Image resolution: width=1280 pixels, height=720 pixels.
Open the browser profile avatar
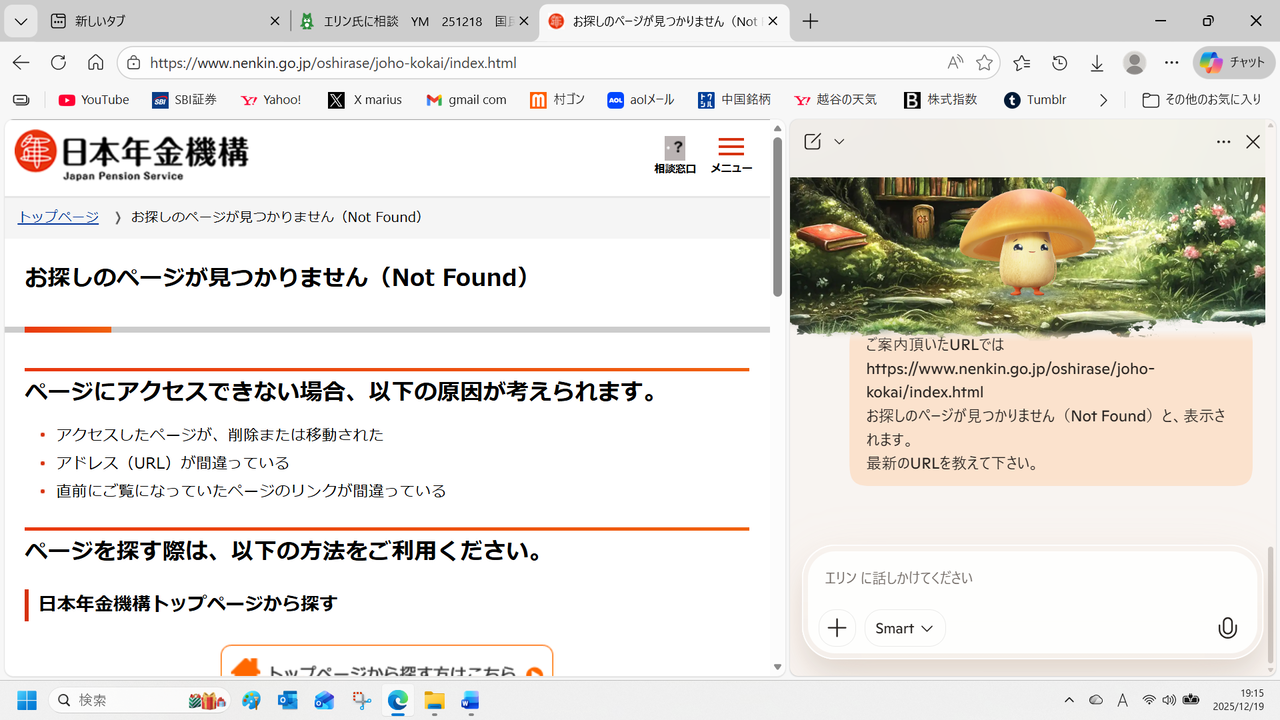point(1134,63)
